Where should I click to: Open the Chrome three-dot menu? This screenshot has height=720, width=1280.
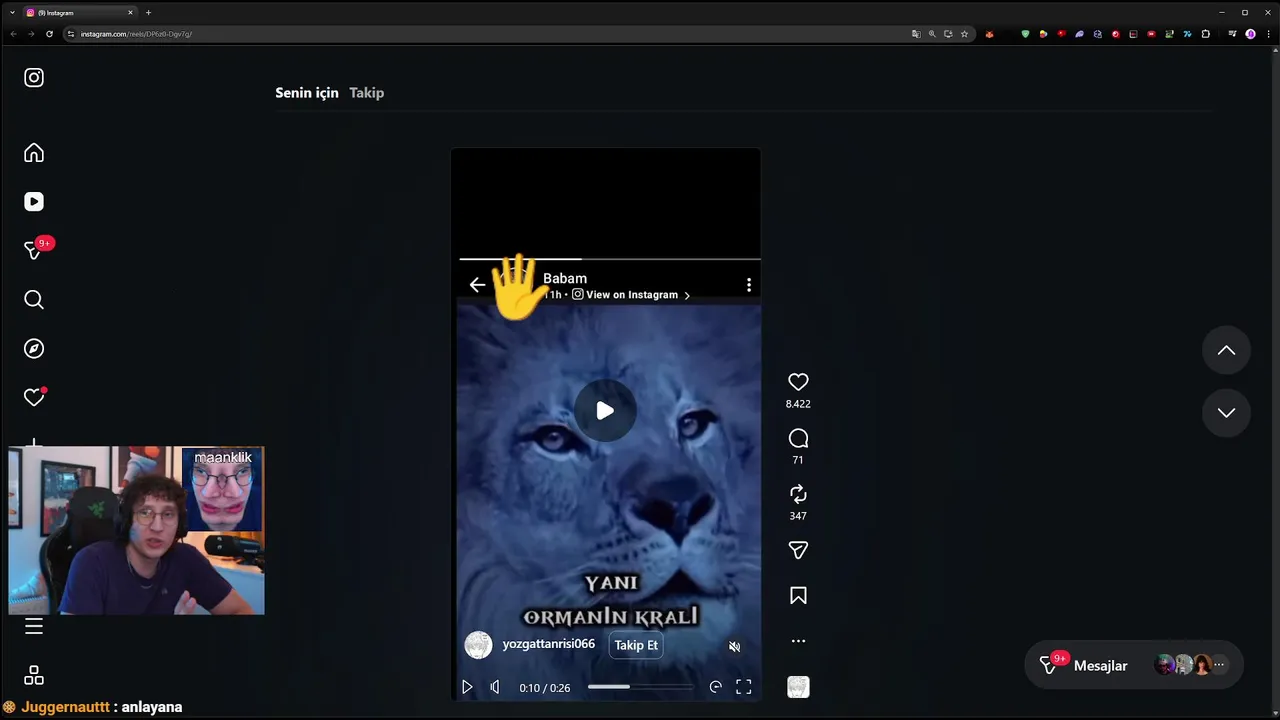[1267, 34]
